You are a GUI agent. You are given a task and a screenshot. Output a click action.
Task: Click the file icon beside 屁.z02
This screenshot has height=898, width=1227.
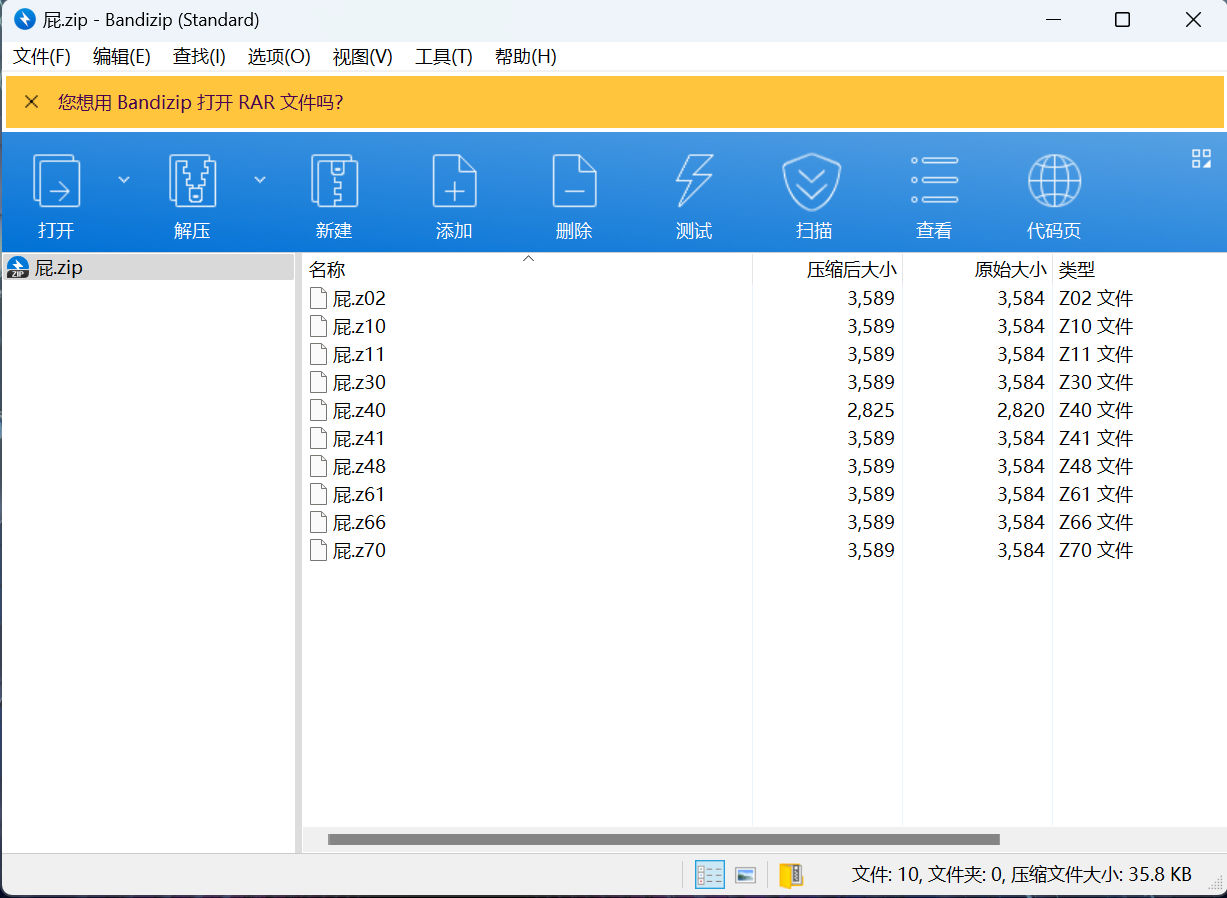coord(318,298)
